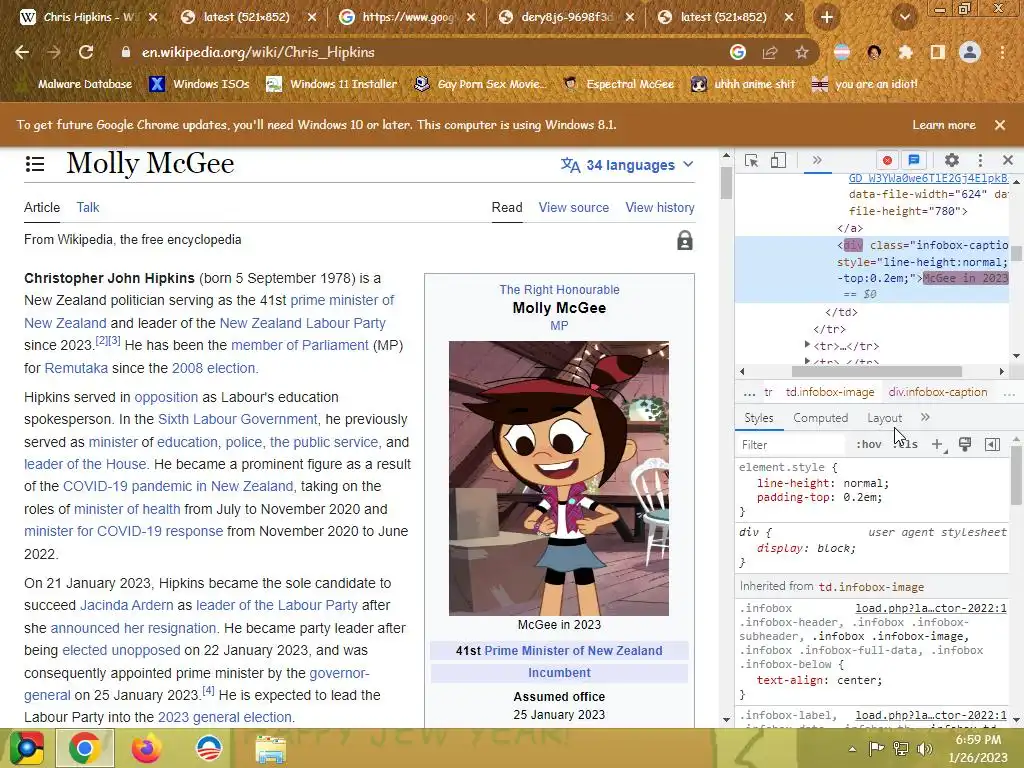1024x768 pixels.
Task: Open the Extensions puzzle icon
Action: pyautogui.click(x=905, y=52)
